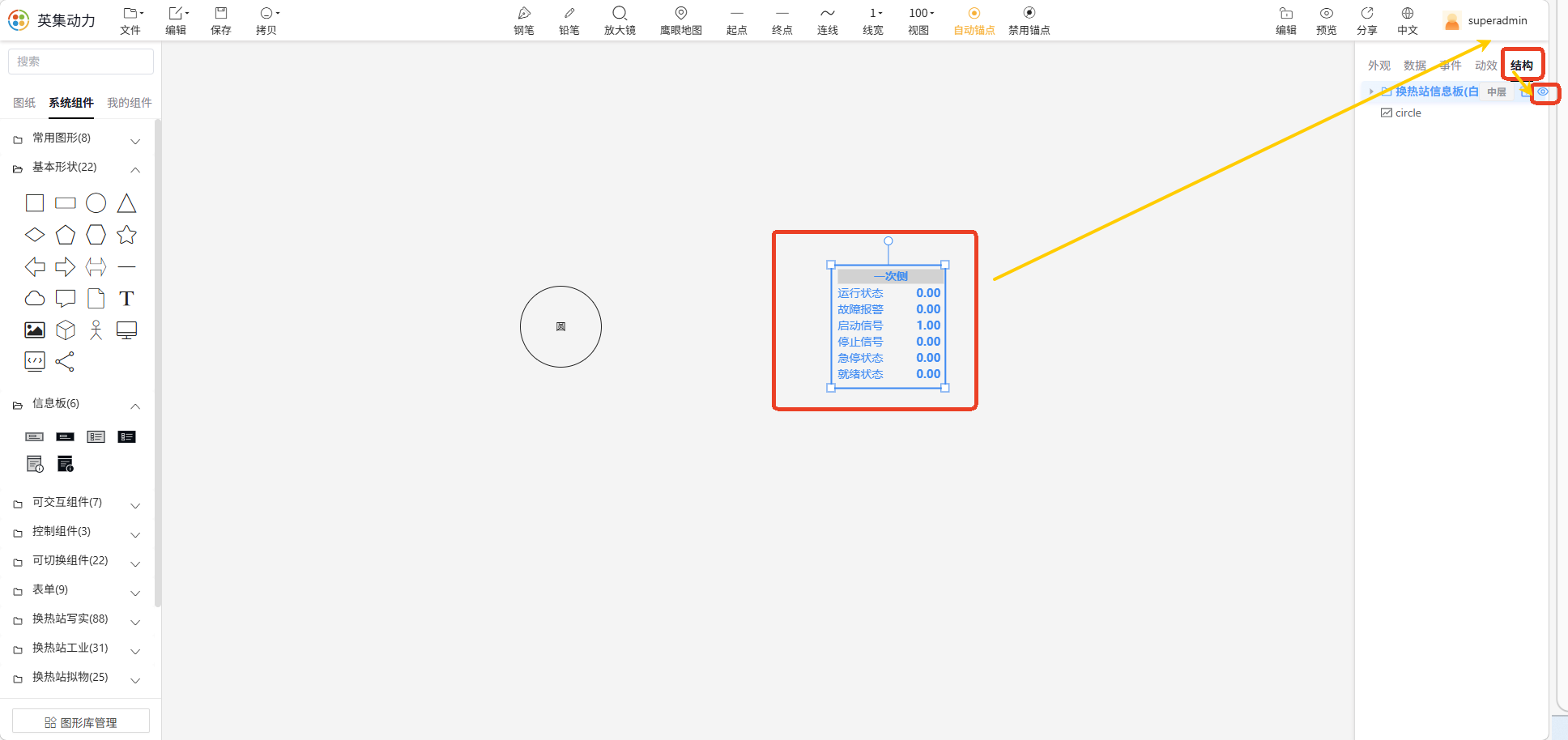Toggle 禁用锚点 disable anchors
Image resolution: width=1568 pixels, height=740 pixels.
[1029, 21]
